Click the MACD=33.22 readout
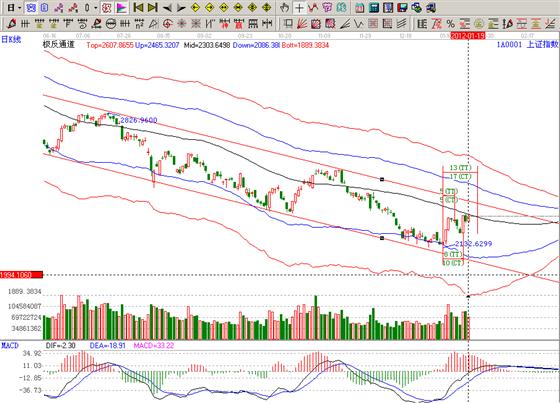The width and height of the screenshot is (560, 403). (154, 345)
